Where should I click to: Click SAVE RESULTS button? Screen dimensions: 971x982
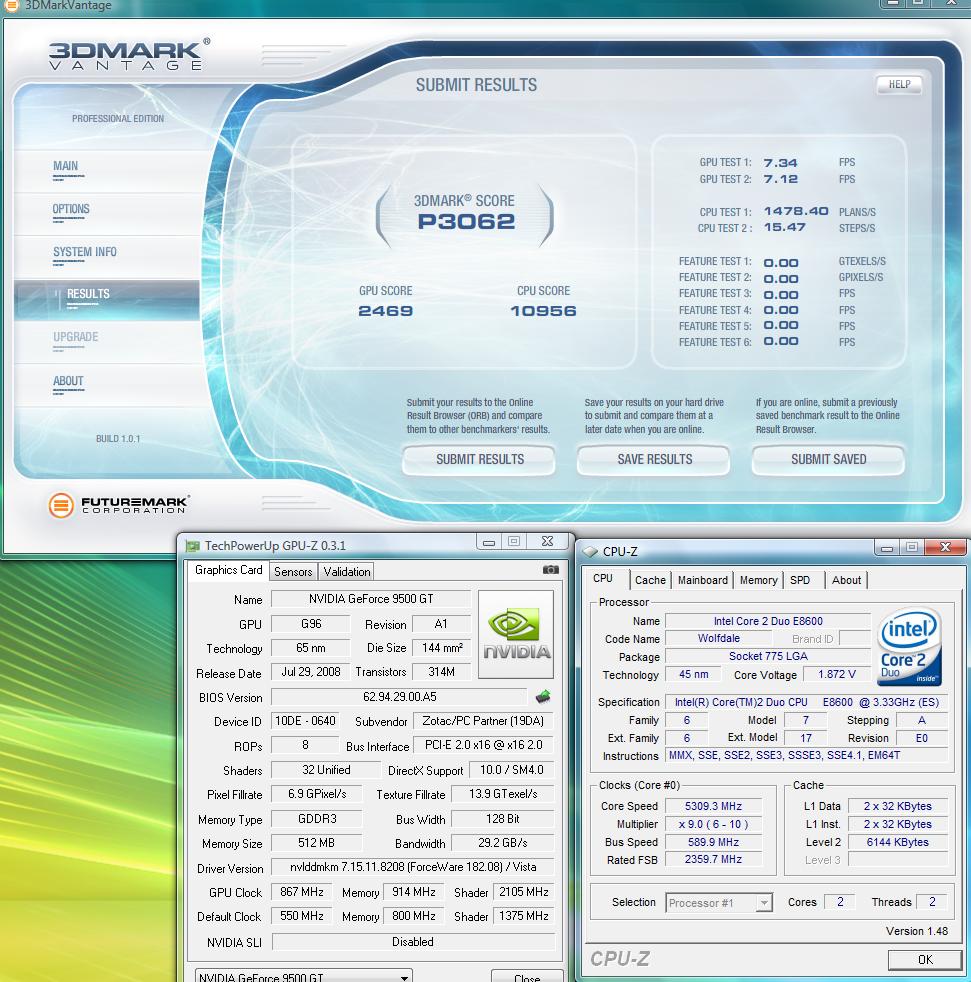click(x=654, y=460)
